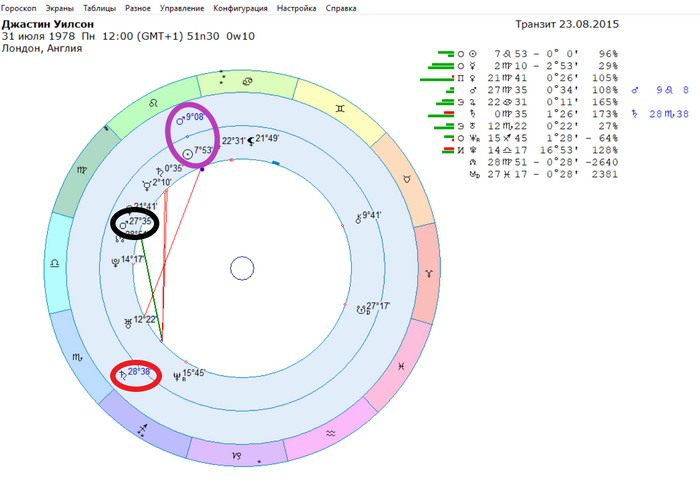Click the chart title Джастин Уилсон
Screen dimensions: 700x486
pyautogui.click(x=48, y=24)
